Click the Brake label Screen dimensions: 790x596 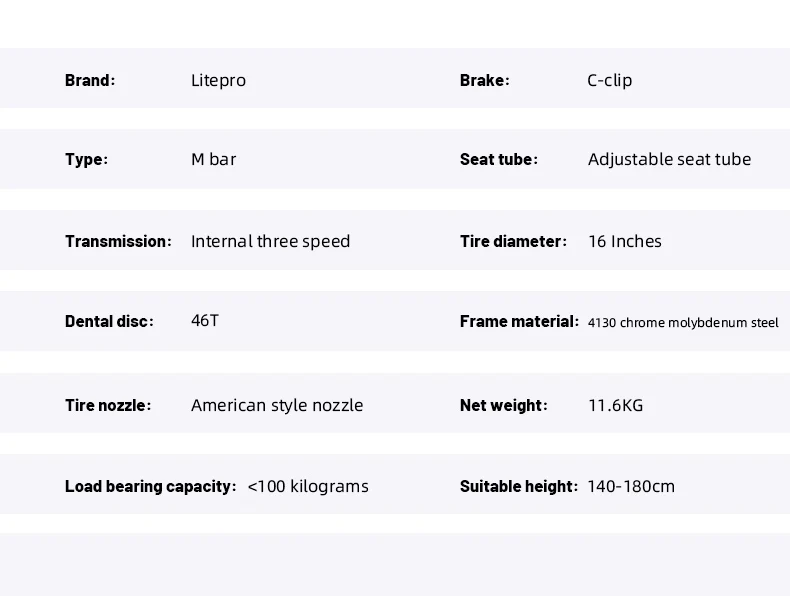pyautogui.click(x=484, y=80)
